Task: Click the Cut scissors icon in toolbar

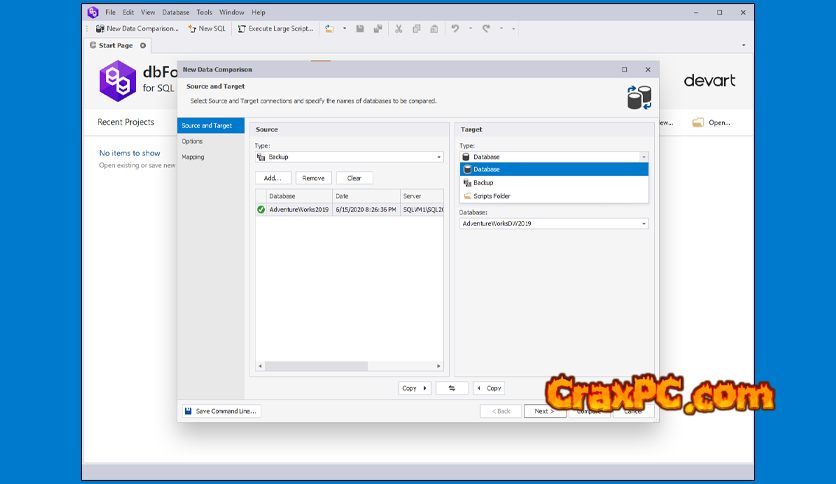Action: pos(399,29)
